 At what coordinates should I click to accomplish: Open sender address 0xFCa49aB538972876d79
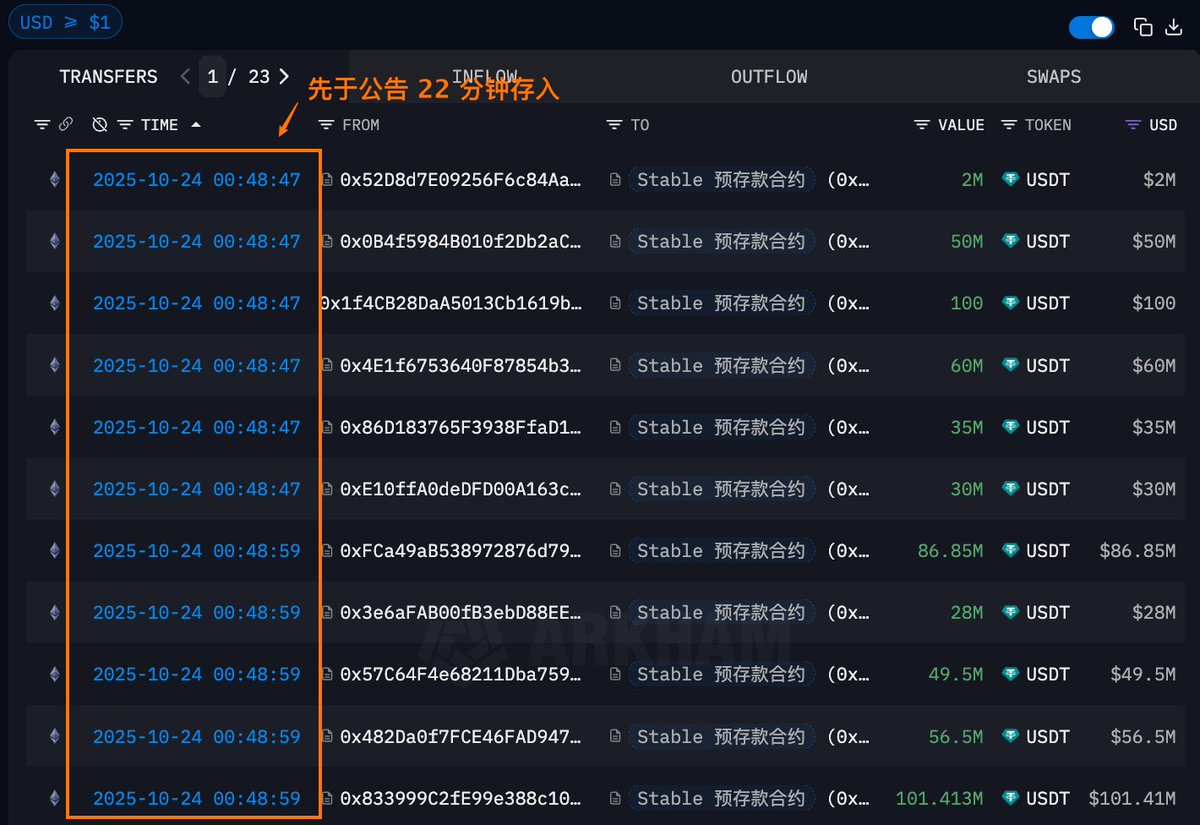pos(461,551)
